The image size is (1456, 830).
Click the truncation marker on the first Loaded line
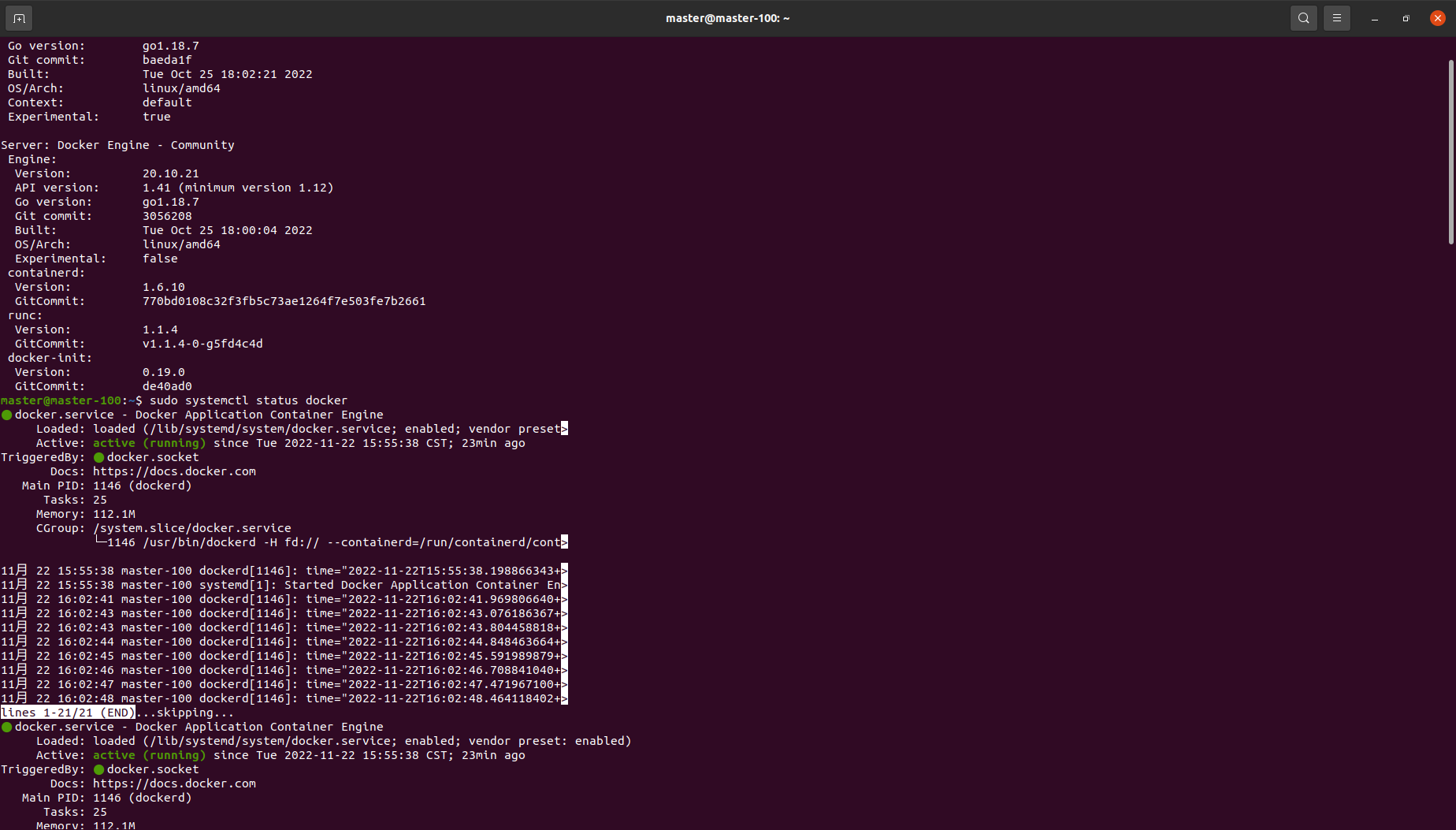[x=564, y=429]
